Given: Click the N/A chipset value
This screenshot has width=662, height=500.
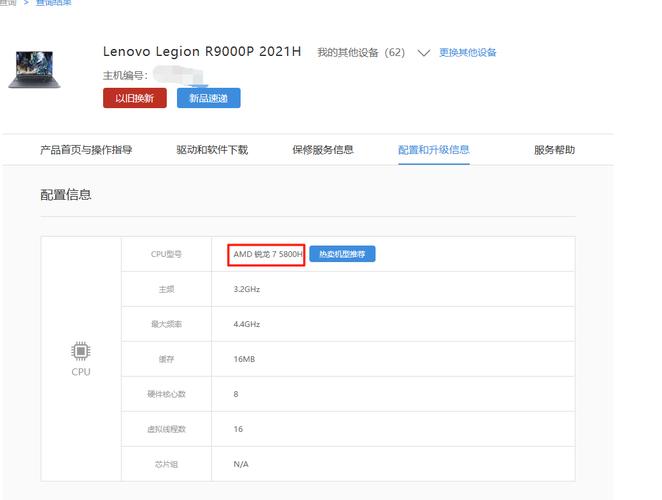Looking at the screenshot, I should click(241, 464).
